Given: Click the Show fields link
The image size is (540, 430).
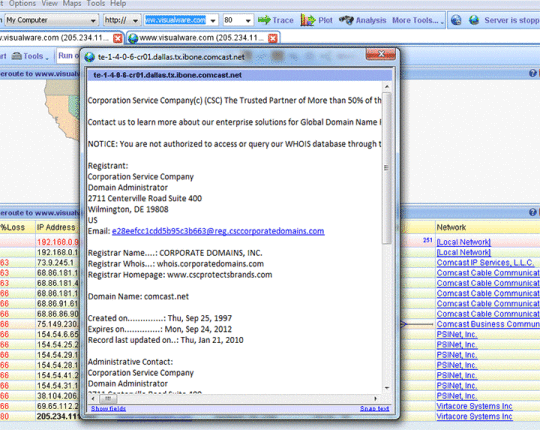Looking at the screenshot, I should [x=108, y=409].
